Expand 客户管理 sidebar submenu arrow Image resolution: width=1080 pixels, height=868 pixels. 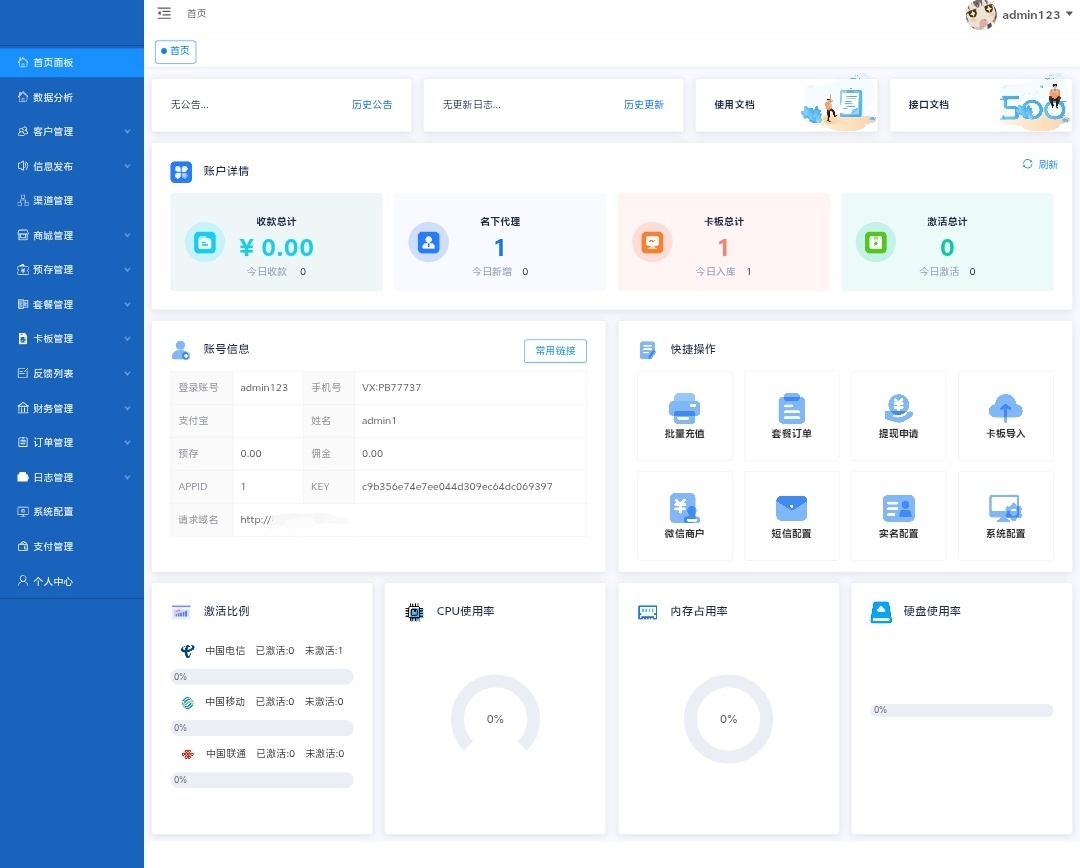point(127,131)
